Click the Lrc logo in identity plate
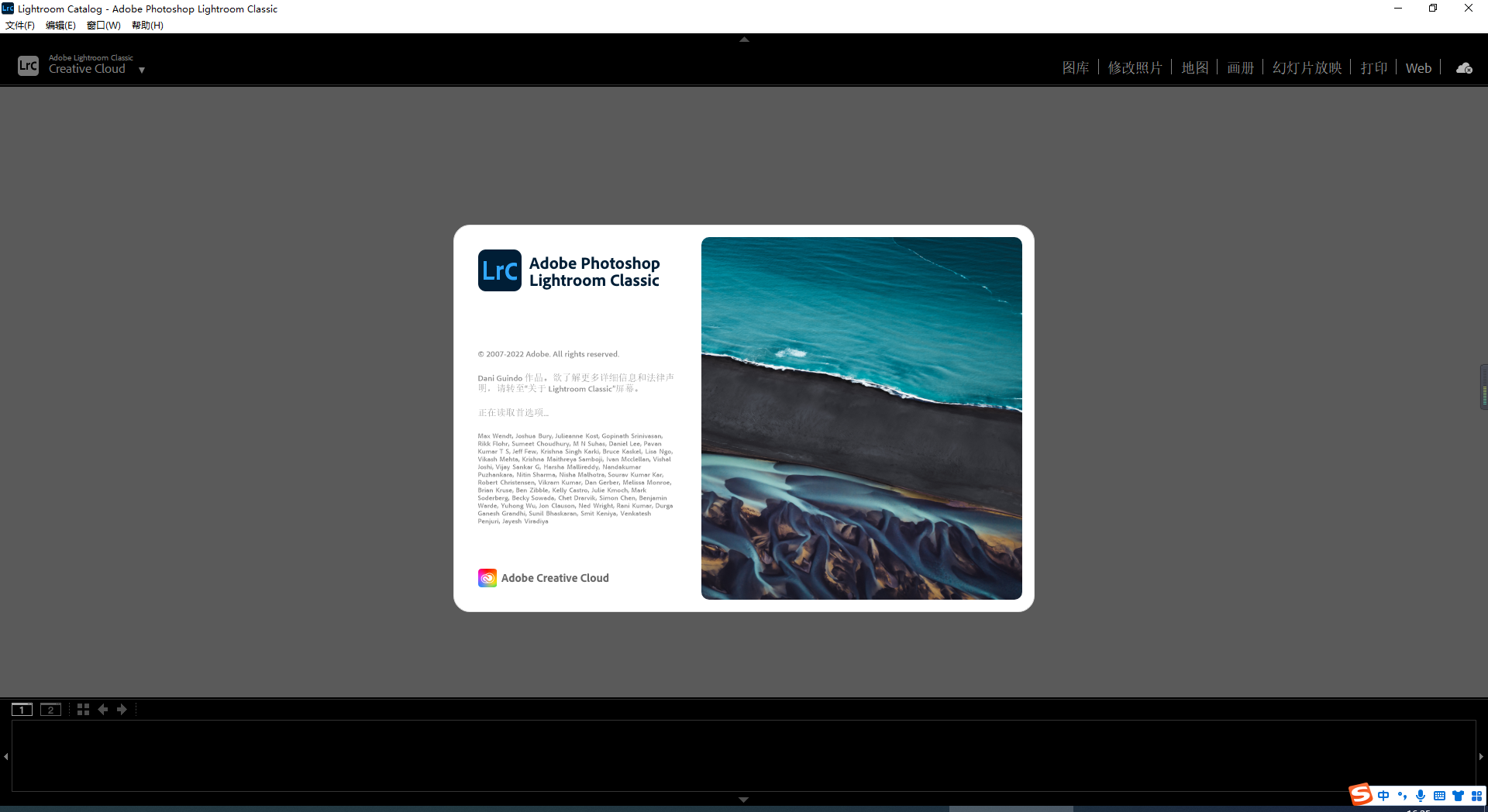1488x812 pixels. tap(28, 66)
